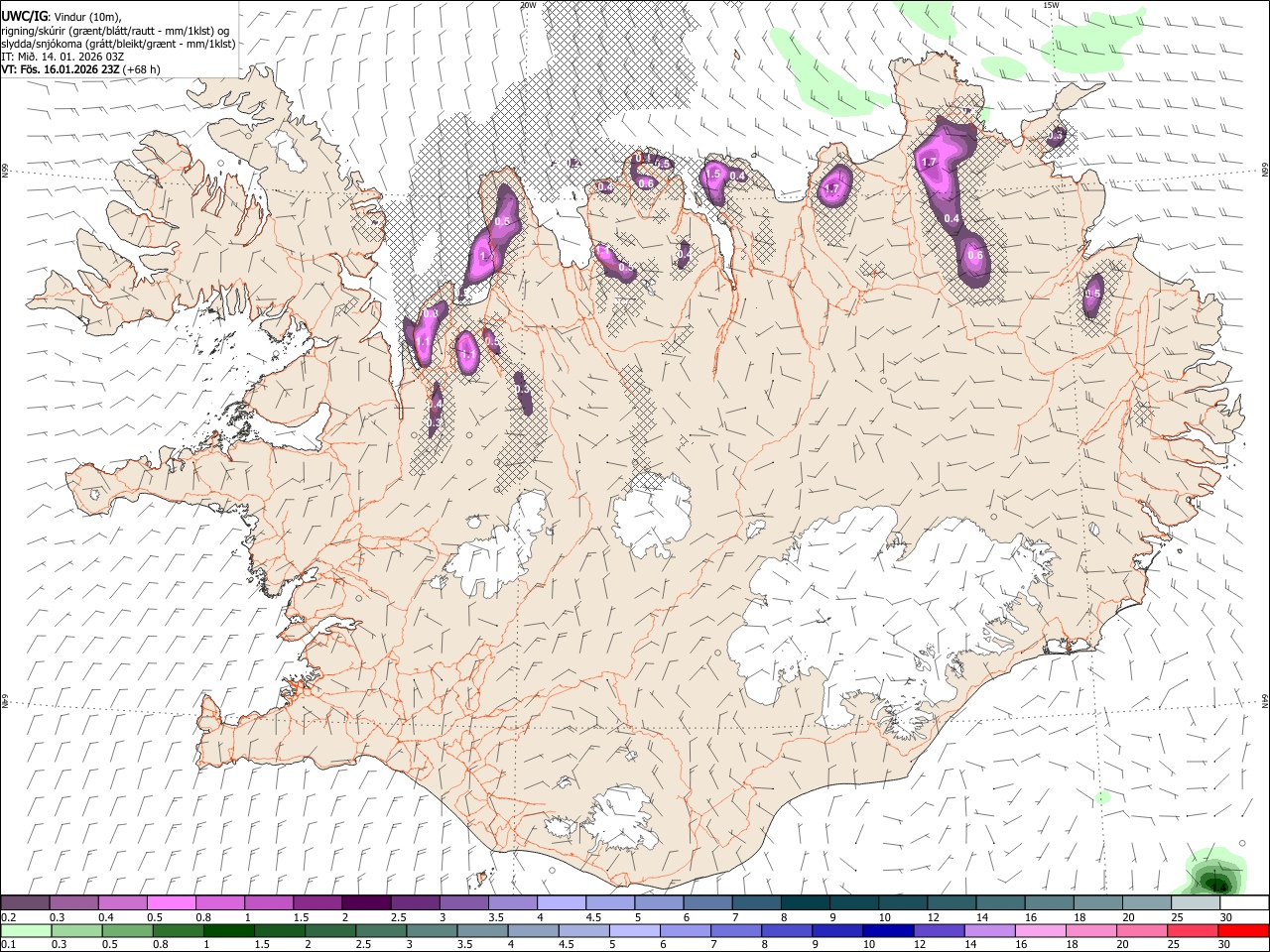
Task: Click the dark green rain cell offshore
Action: pyautogui.click(x=1218, y=881)
